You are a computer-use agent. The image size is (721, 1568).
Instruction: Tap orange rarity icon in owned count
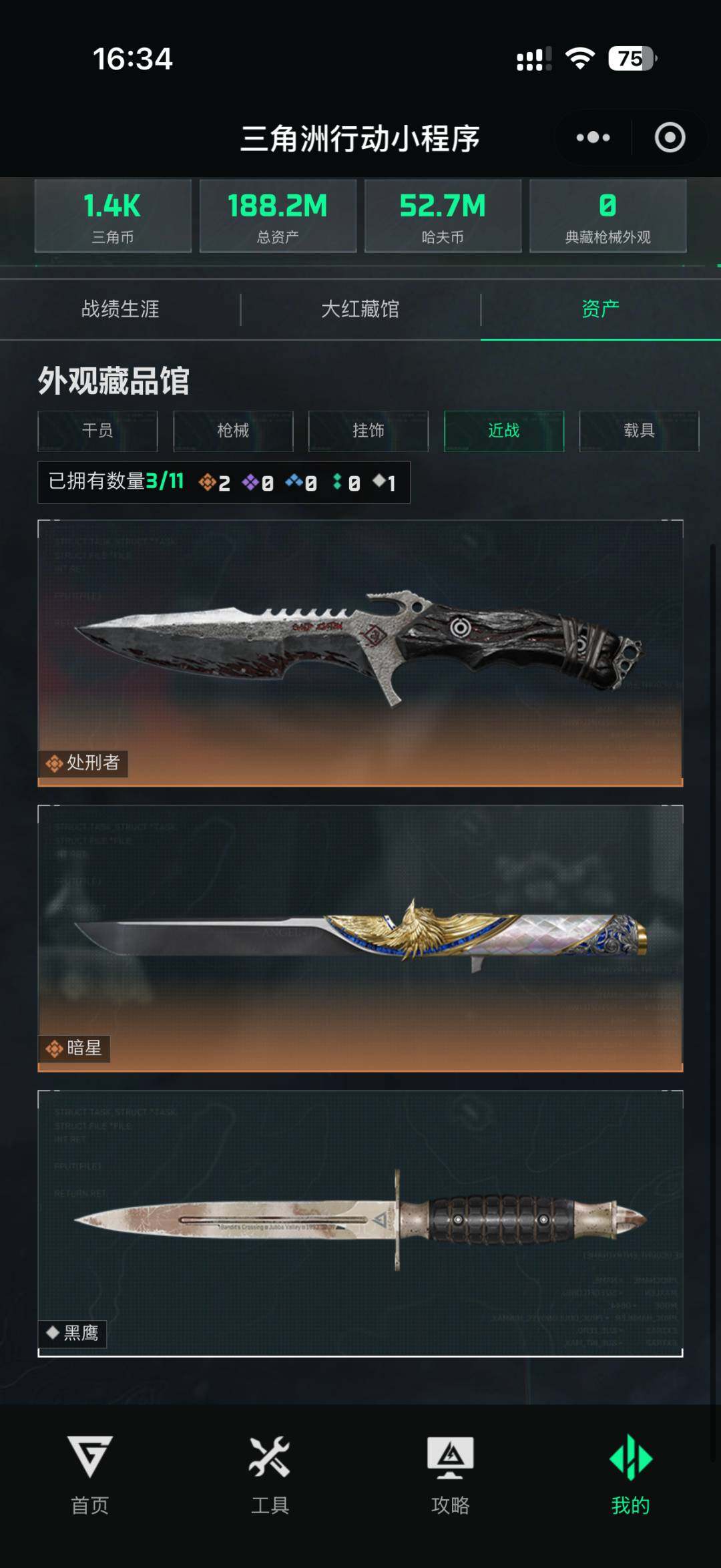coord(207,481)
